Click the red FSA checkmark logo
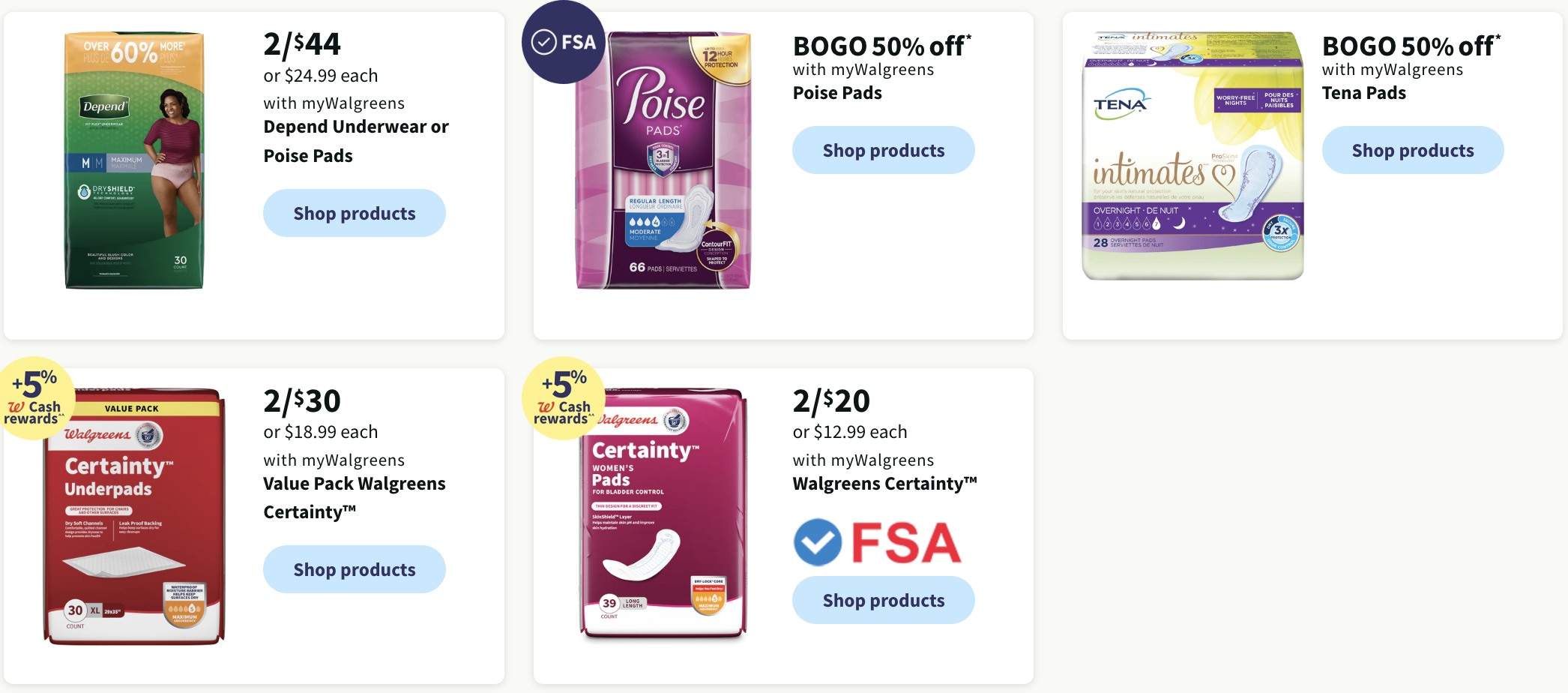 click(878, 542)
